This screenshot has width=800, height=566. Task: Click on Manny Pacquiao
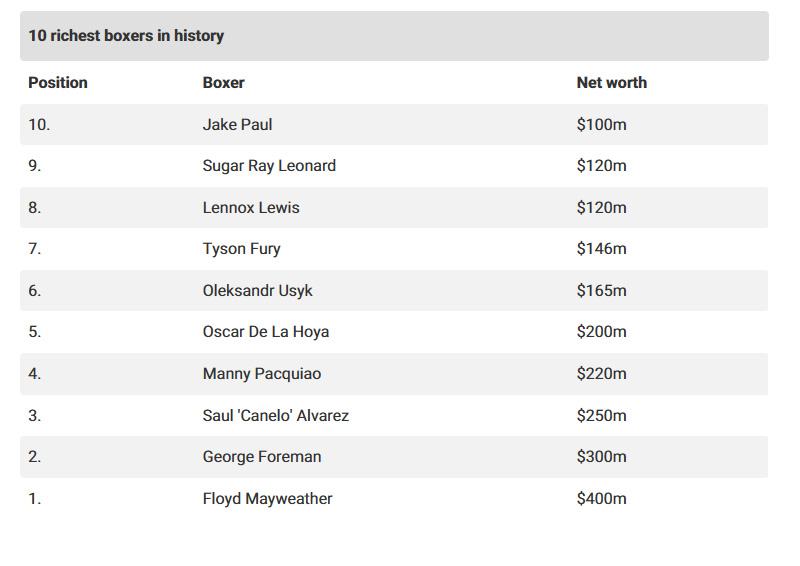[x=262, y=374]
